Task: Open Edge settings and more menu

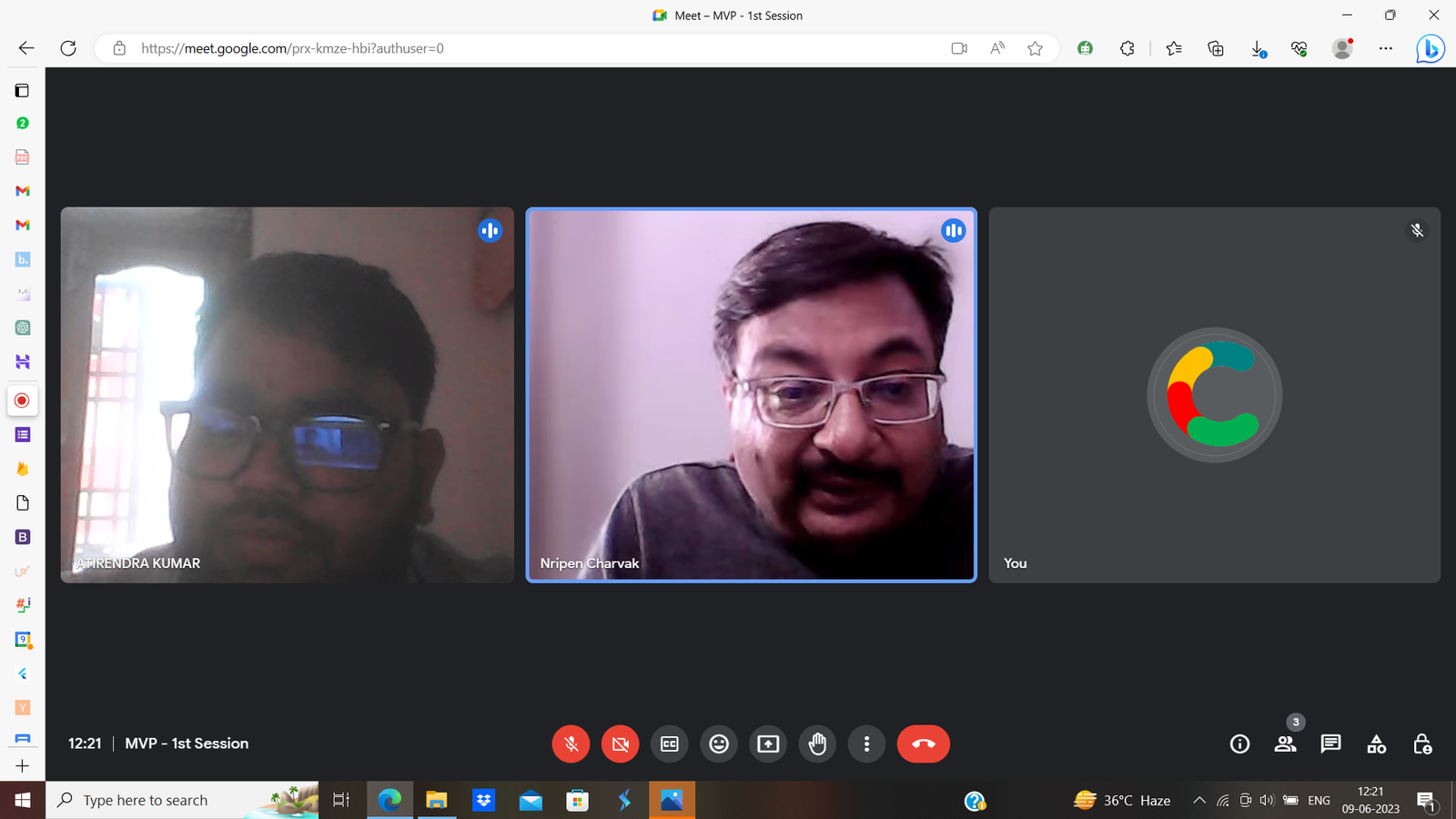Action: tap(1385, 48)
